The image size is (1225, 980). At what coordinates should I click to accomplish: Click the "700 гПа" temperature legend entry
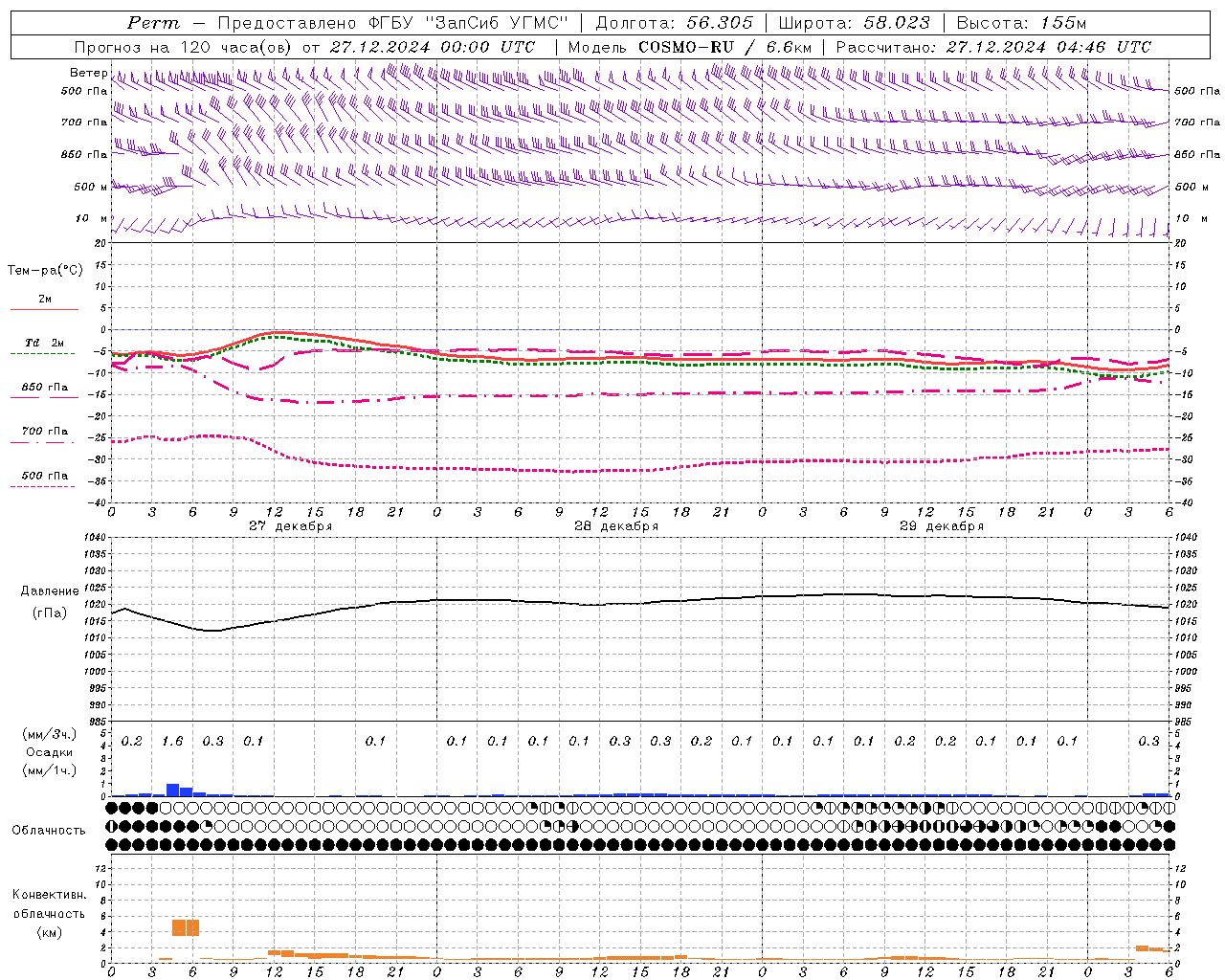tap(44, 432)
